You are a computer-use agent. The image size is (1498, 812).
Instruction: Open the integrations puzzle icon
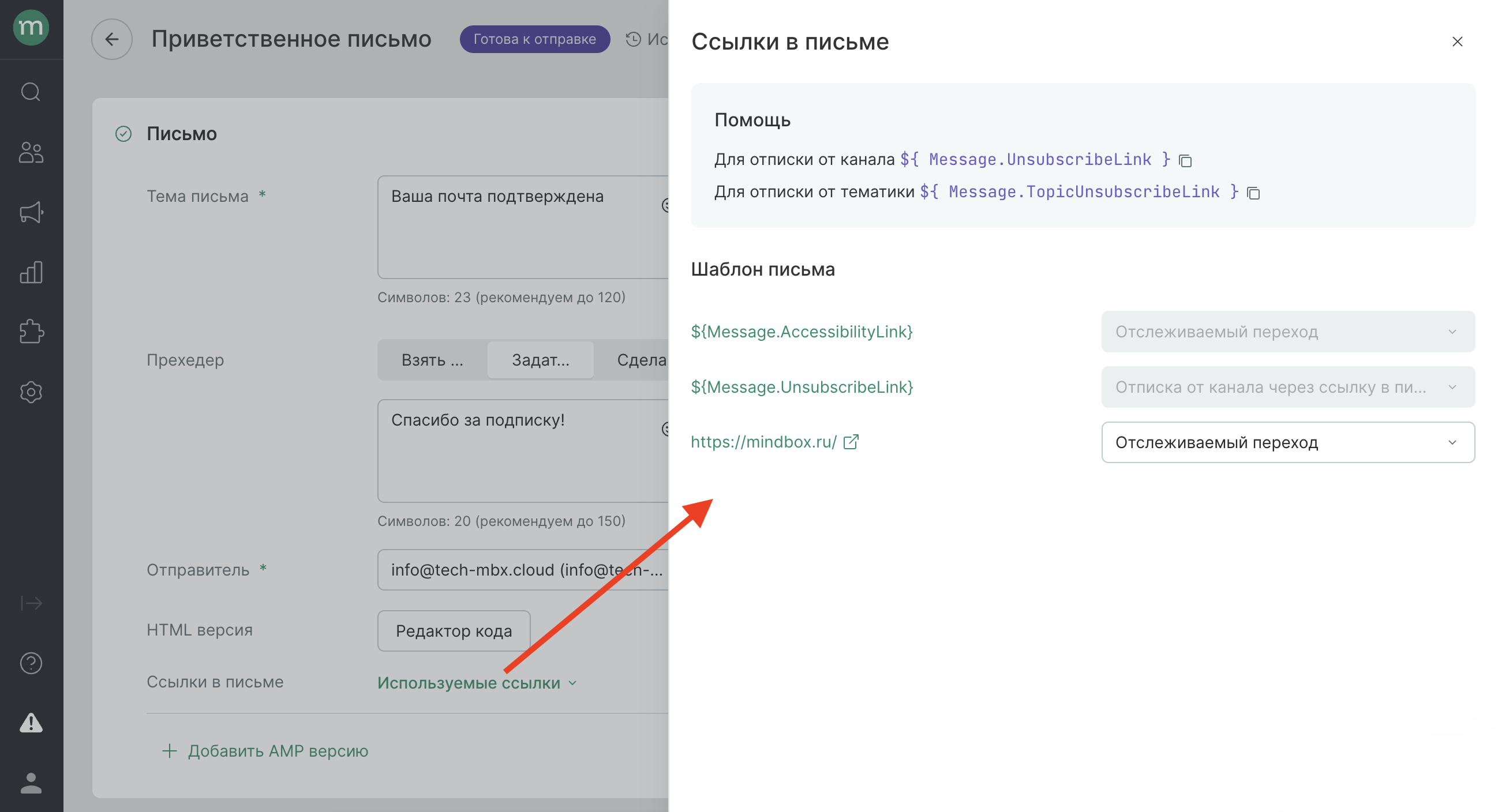tap(31, 332)
